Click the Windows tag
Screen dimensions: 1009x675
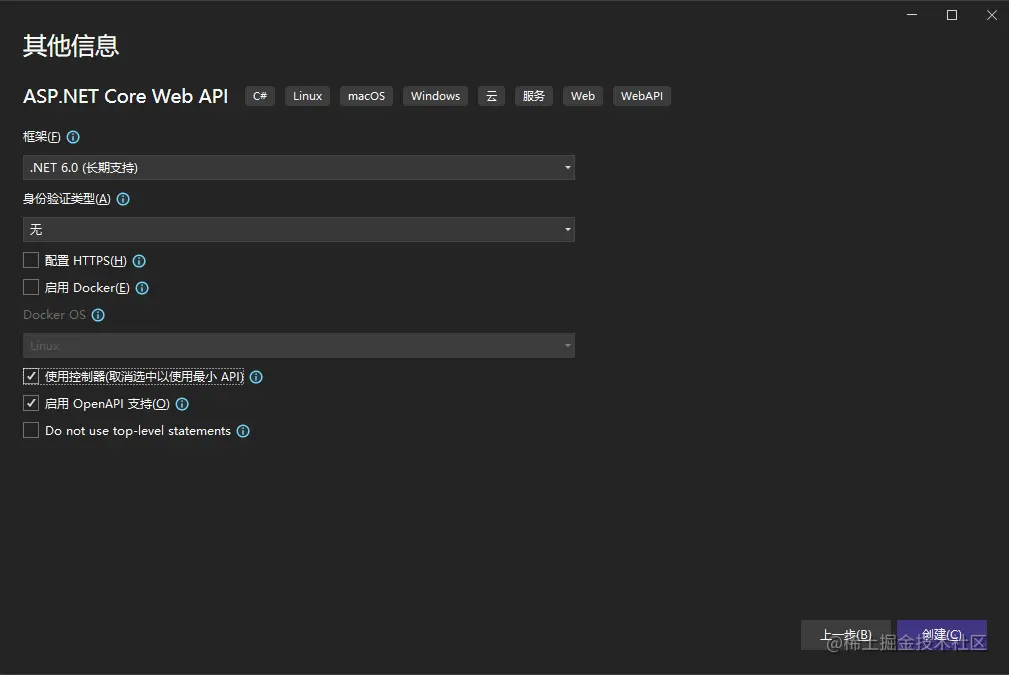pos(436,96)
